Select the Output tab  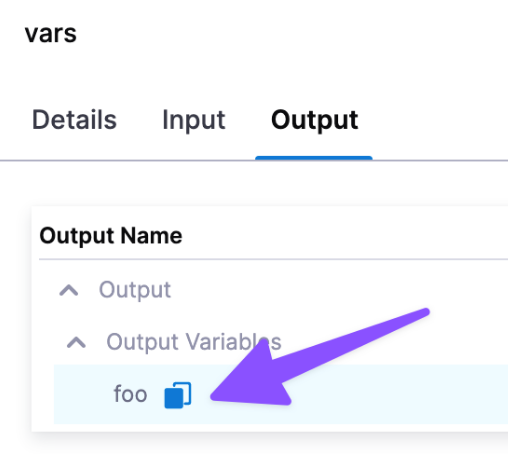[314, 120]
